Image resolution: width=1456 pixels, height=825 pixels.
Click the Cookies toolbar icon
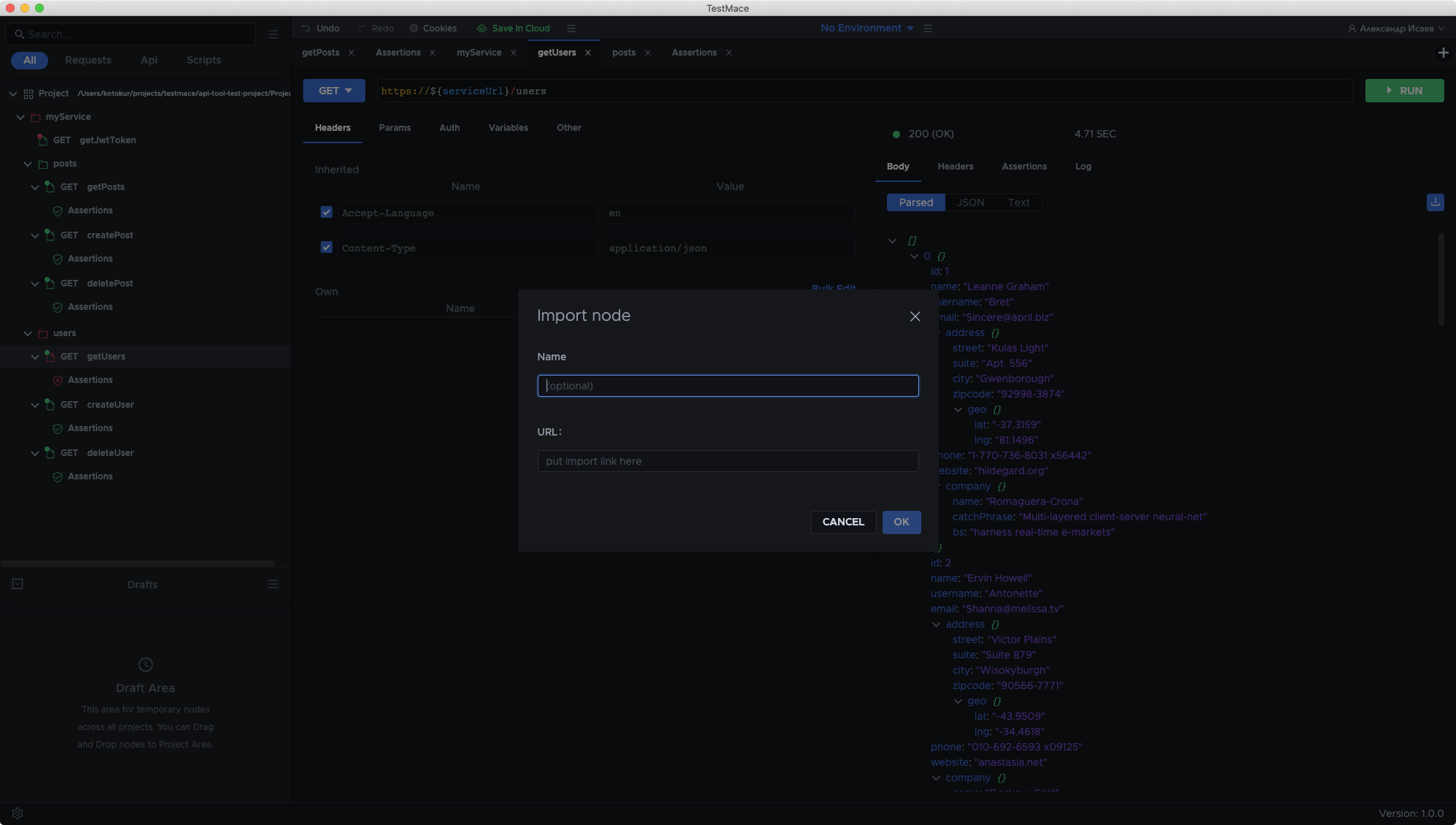point(414,28)
